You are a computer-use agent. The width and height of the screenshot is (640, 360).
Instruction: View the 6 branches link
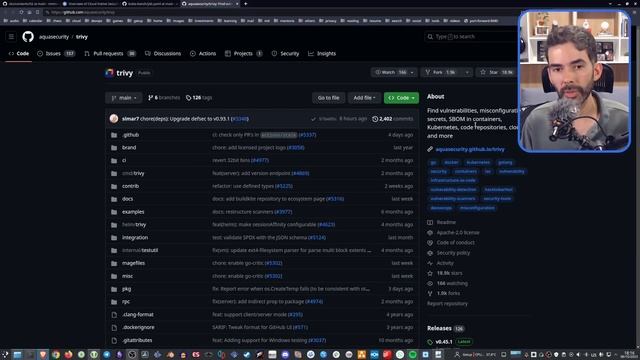pyautogui.click(x=164, y=98)
